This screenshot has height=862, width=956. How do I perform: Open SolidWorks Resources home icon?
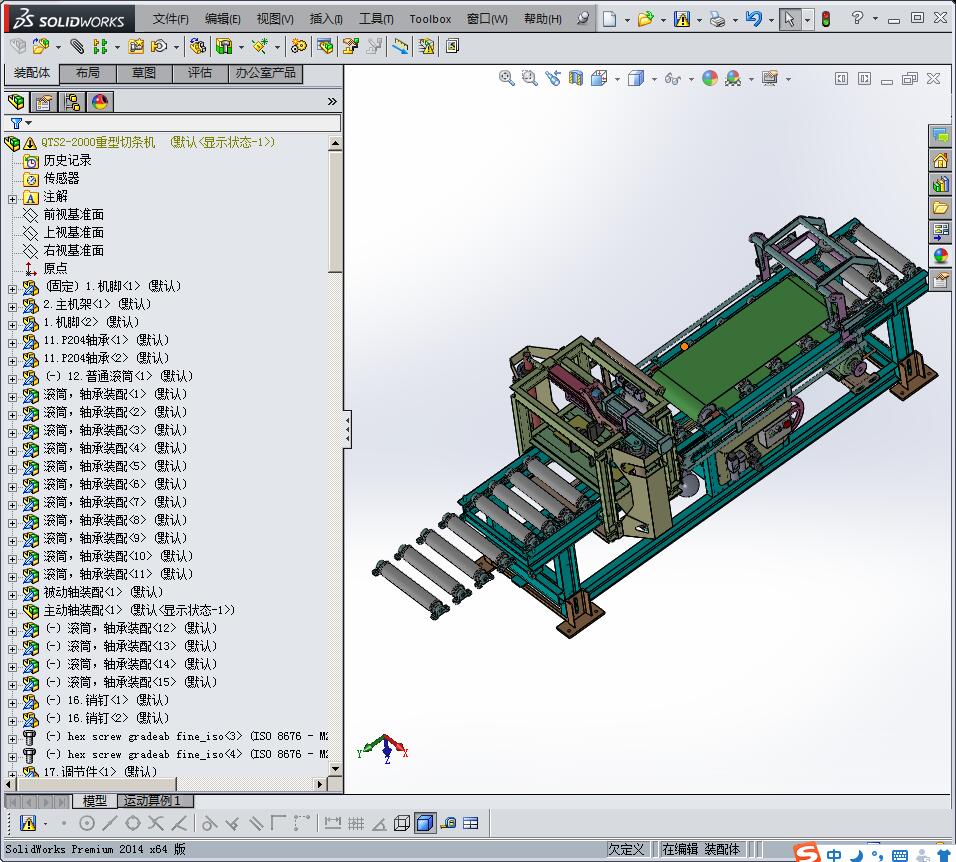(x=940, y=160)
